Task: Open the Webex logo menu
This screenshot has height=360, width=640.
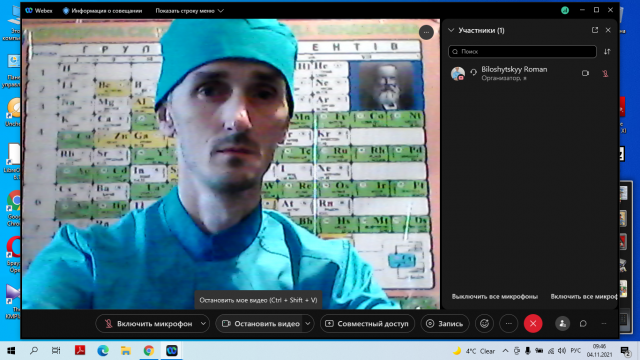Action: [x=39, y=11]
